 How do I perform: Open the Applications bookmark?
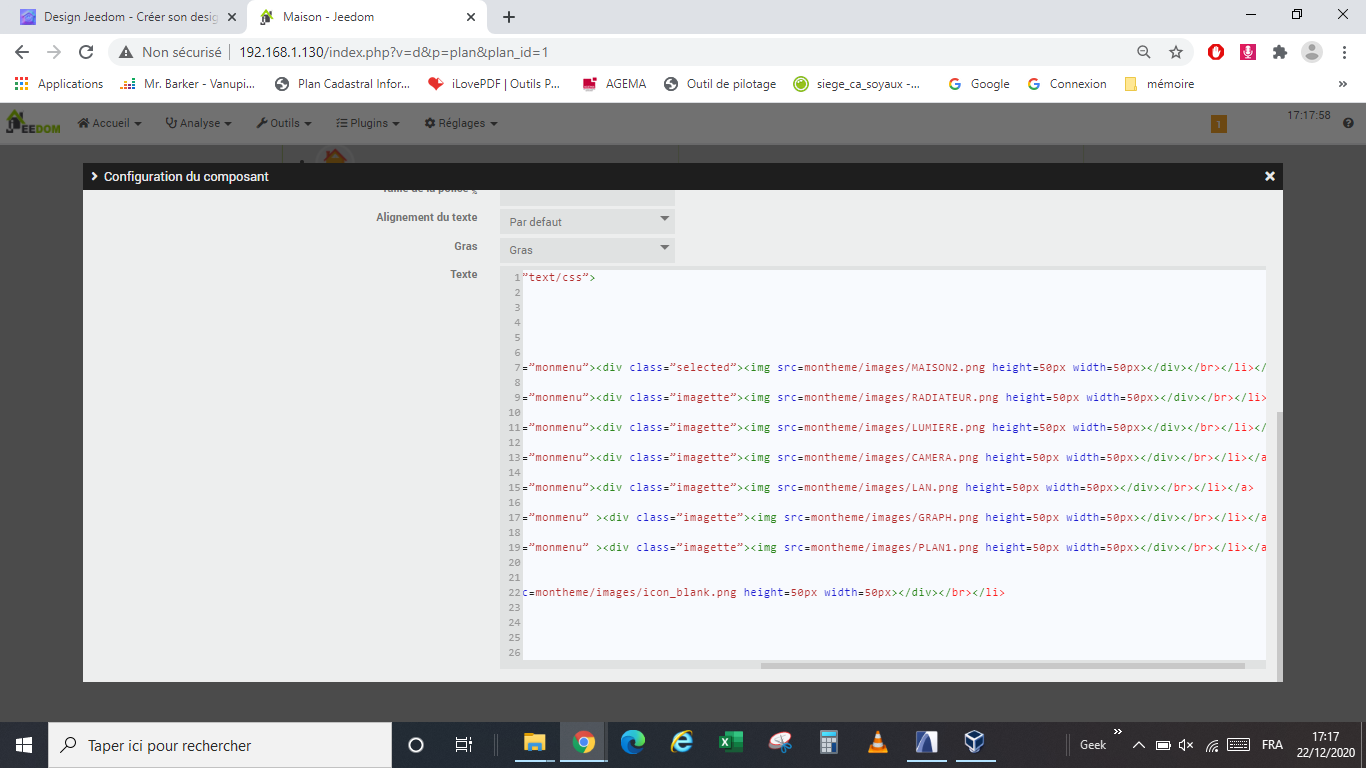click(59, 84)
